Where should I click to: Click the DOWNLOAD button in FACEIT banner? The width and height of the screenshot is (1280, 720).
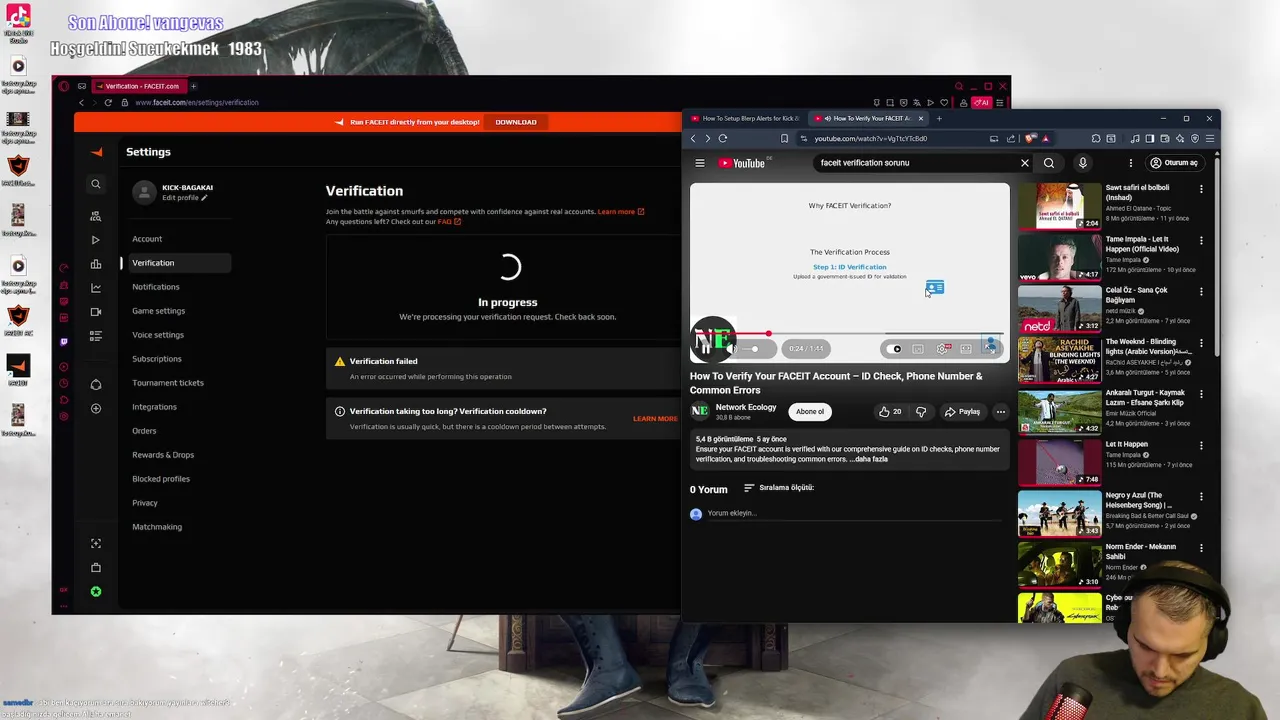[x=516, y=122]
